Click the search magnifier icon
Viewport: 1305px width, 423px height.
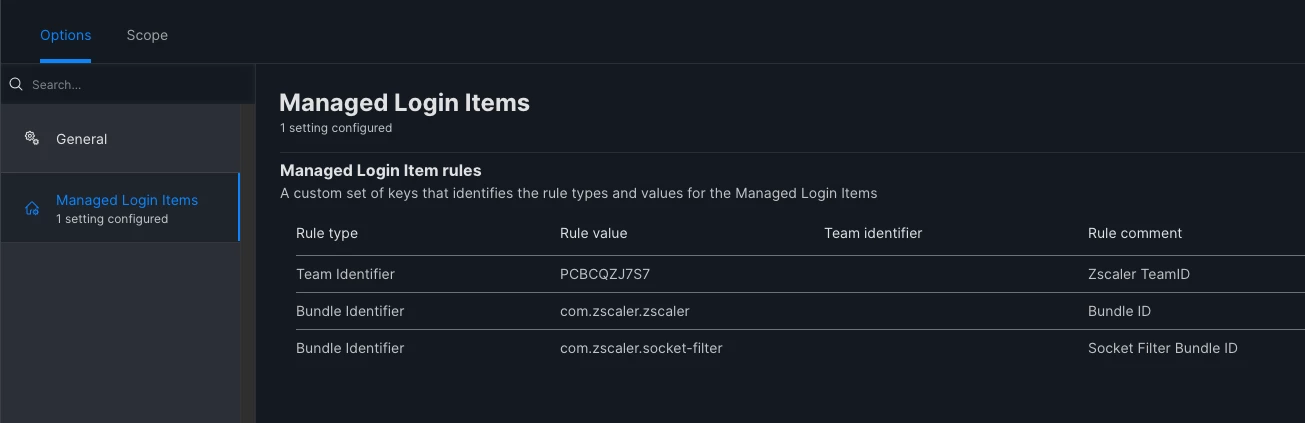[16, 85]
